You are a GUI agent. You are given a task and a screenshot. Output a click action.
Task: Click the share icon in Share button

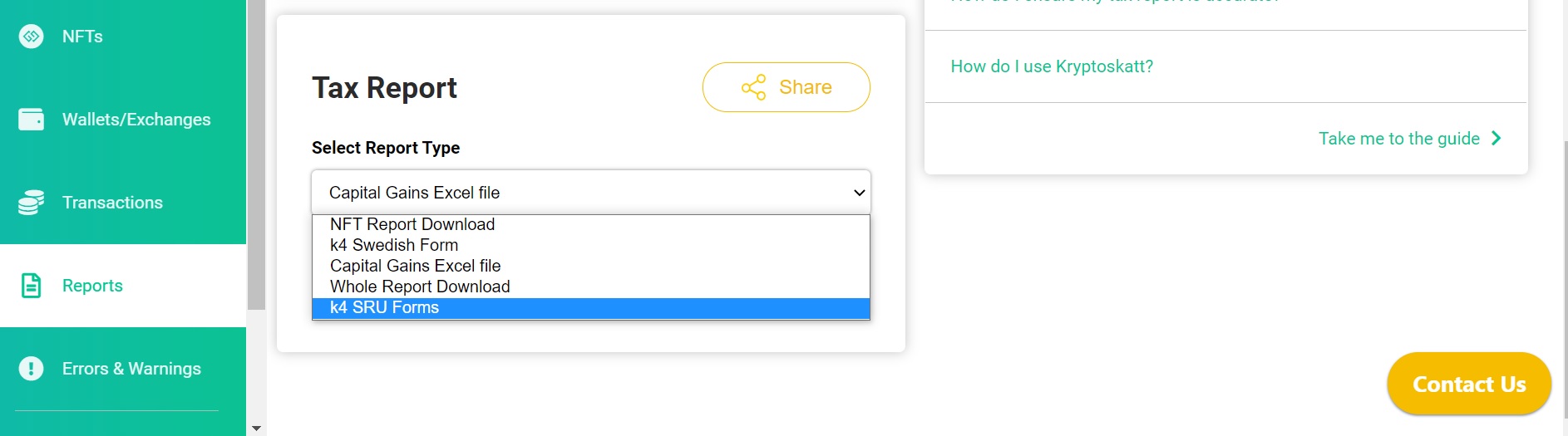pos(753,87)
